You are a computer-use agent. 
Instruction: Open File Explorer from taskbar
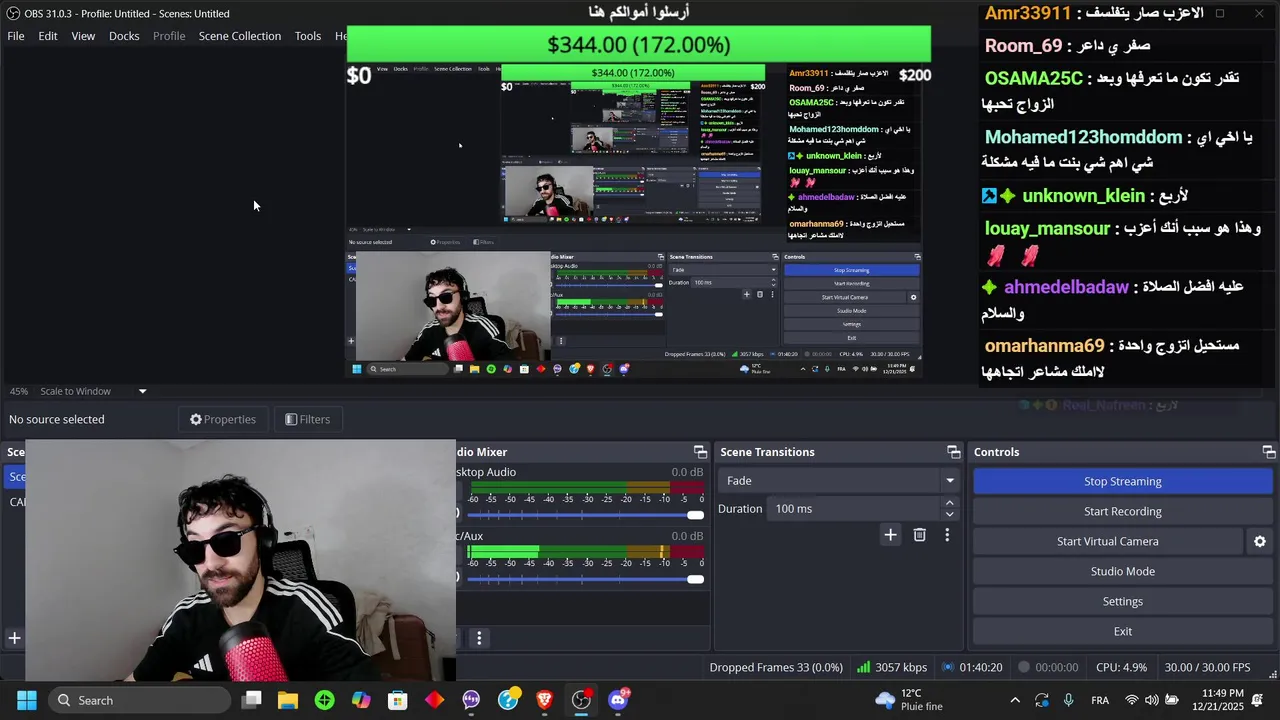[x=288, y=700]
